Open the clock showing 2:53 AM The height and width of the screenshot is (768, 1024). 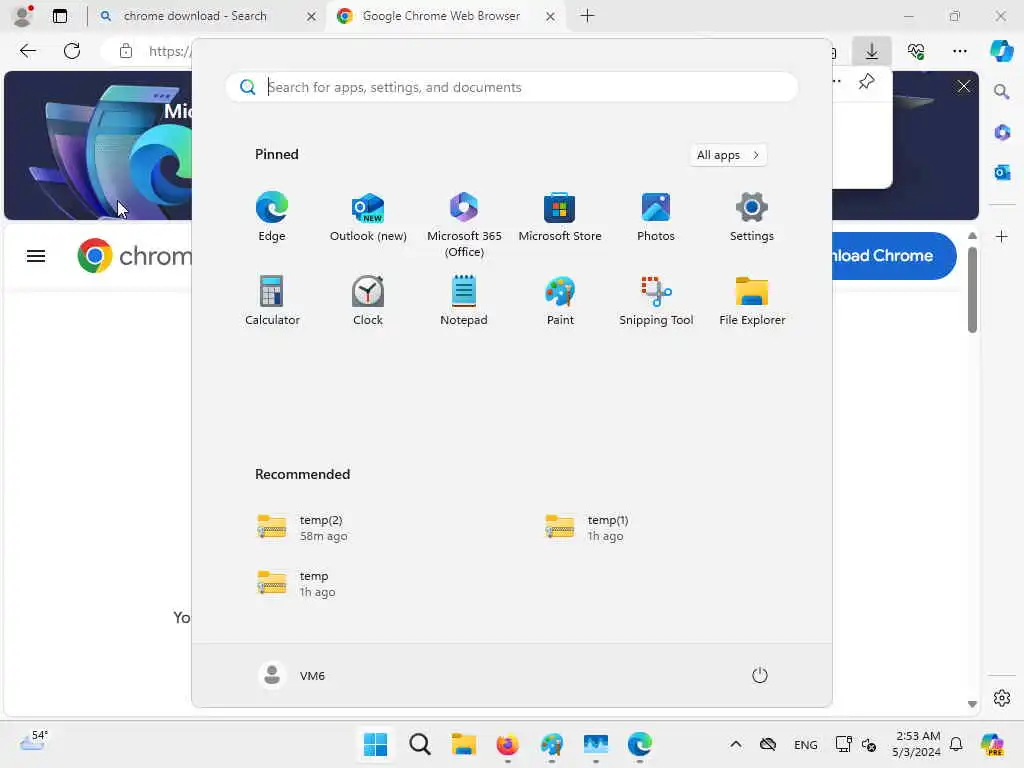click(x=917, y=744)
